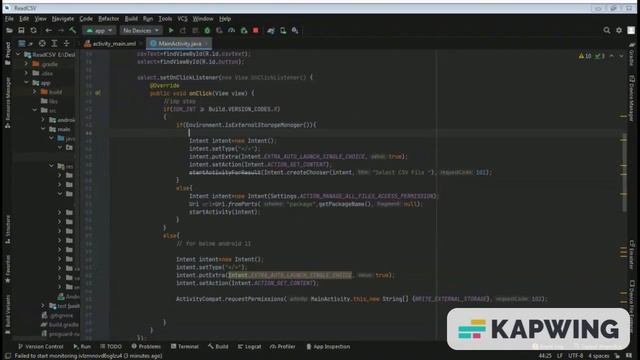Viewport: 640px width, 360px height.
Task: Toggle the Structure side panel
Action: [x=7, y=229]
